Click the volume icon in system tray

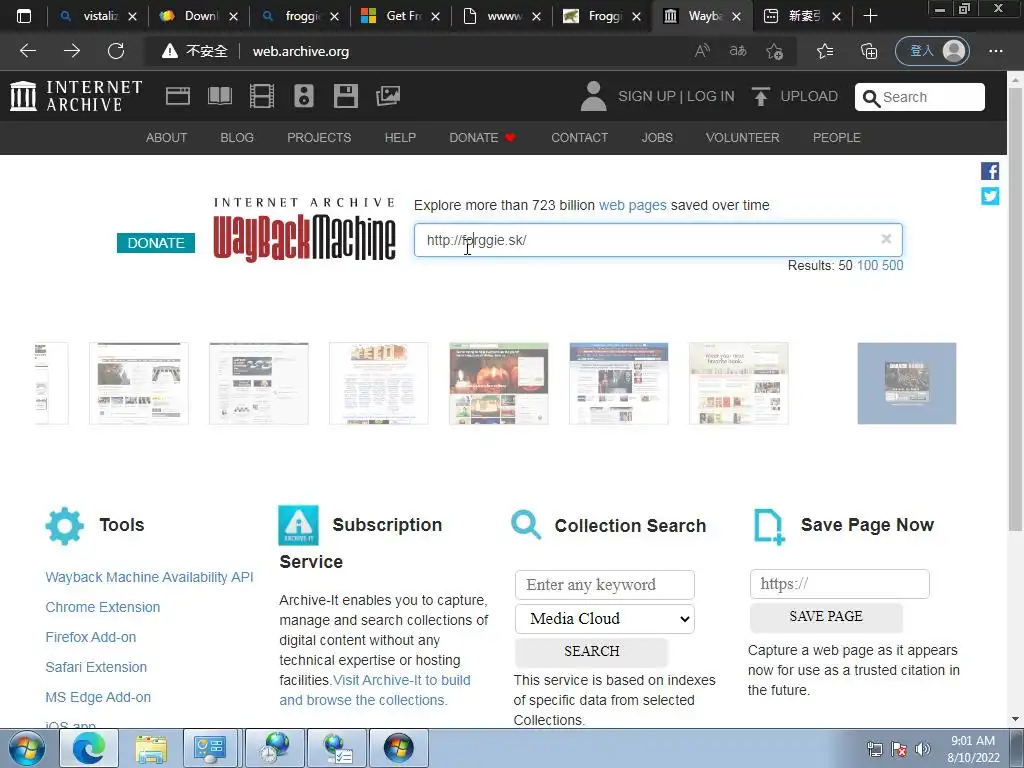923,748
